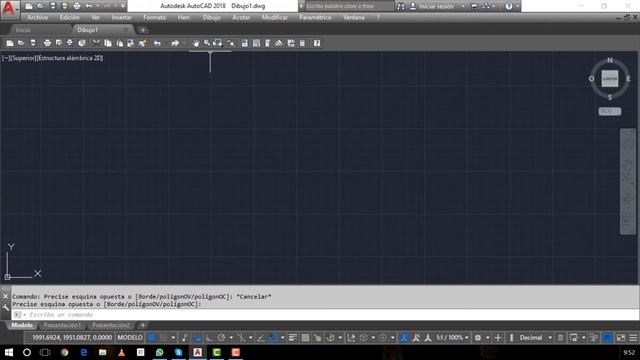The image size is (640, 360).
Task: Click the Properties palette icon in toolbar
Action: 244,43
